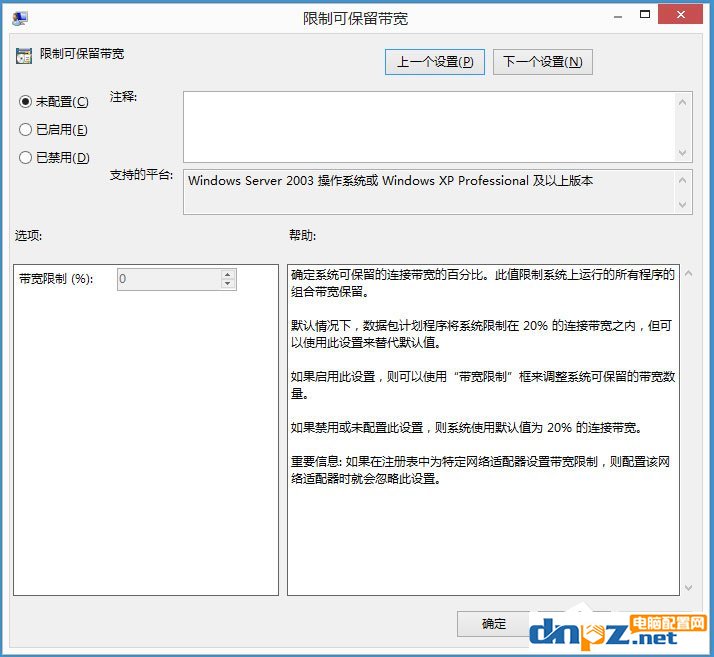Image resolution: width=714 pixels, height=657 pixels.
Task: Click the help paragraph starting 如果启用此设置
Action: (x=483, y=385)
